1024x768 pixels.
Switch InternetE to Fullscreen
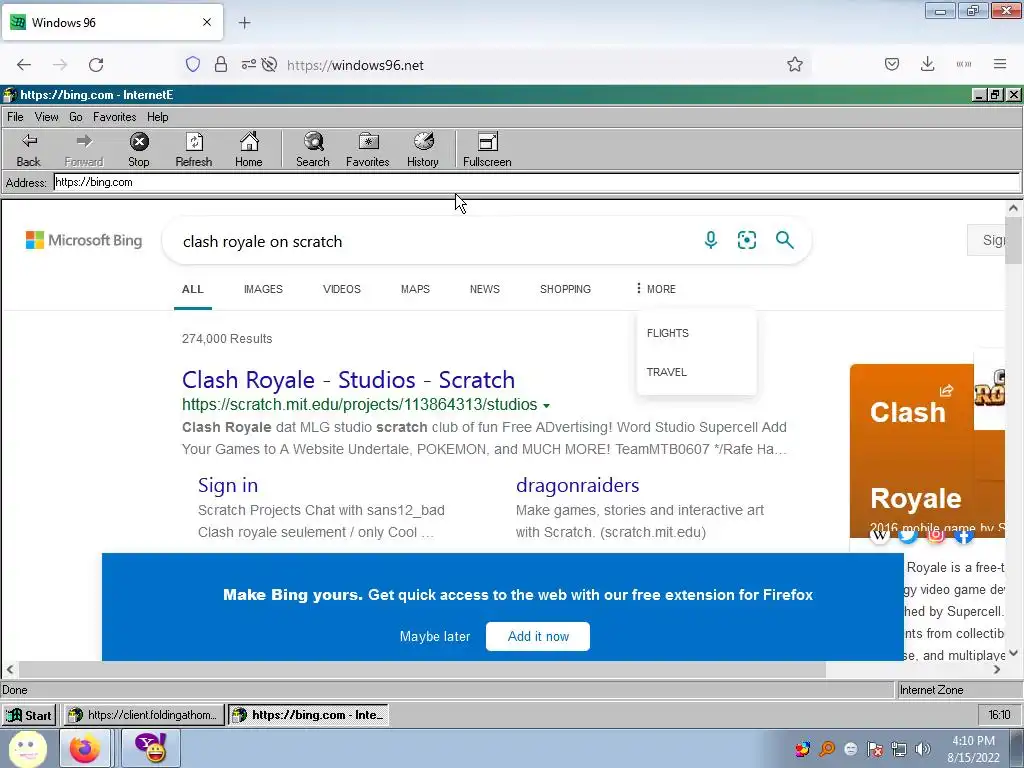point(487,150)
